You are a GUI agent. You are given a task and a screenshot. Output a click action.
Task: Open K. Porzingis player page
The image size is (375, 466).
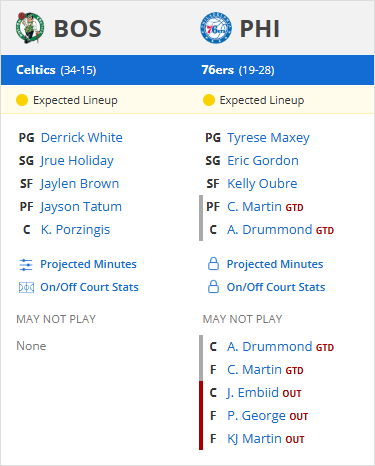coord(75,230)
